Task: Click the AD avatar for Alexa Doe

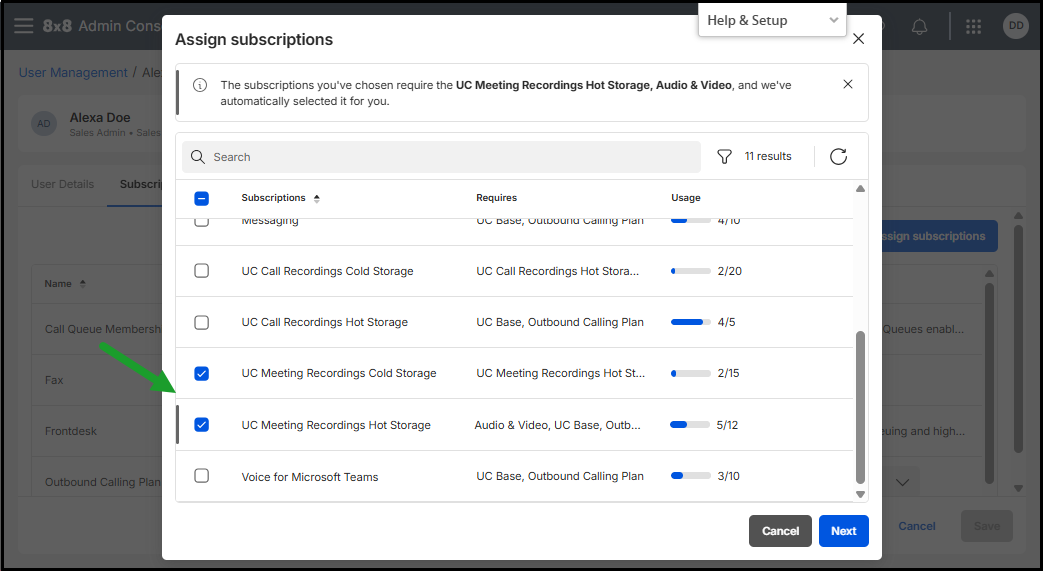Action: point(44,123)
